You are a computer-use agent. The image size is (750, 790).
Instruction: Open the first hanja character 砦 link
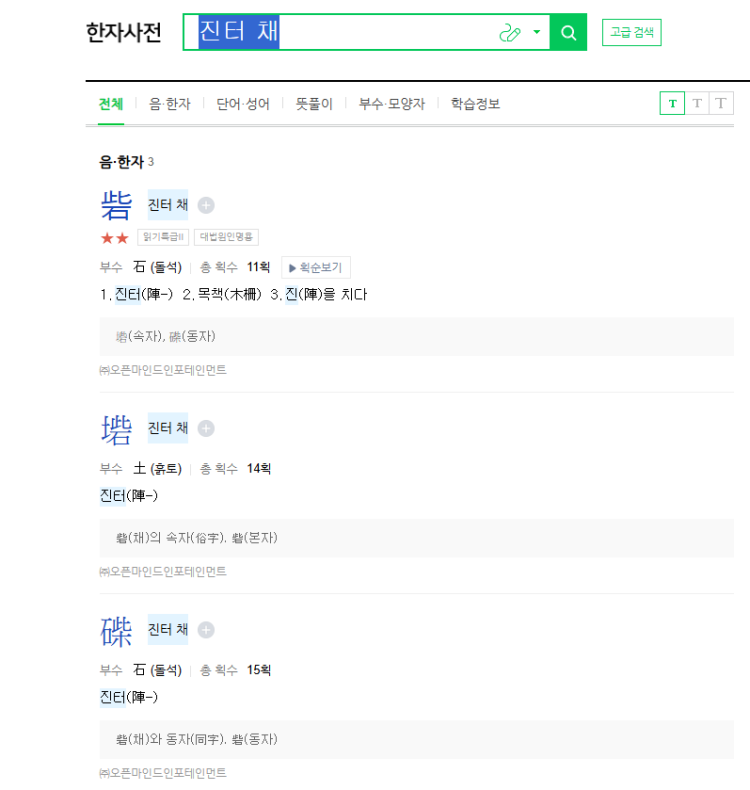(116, 205)
